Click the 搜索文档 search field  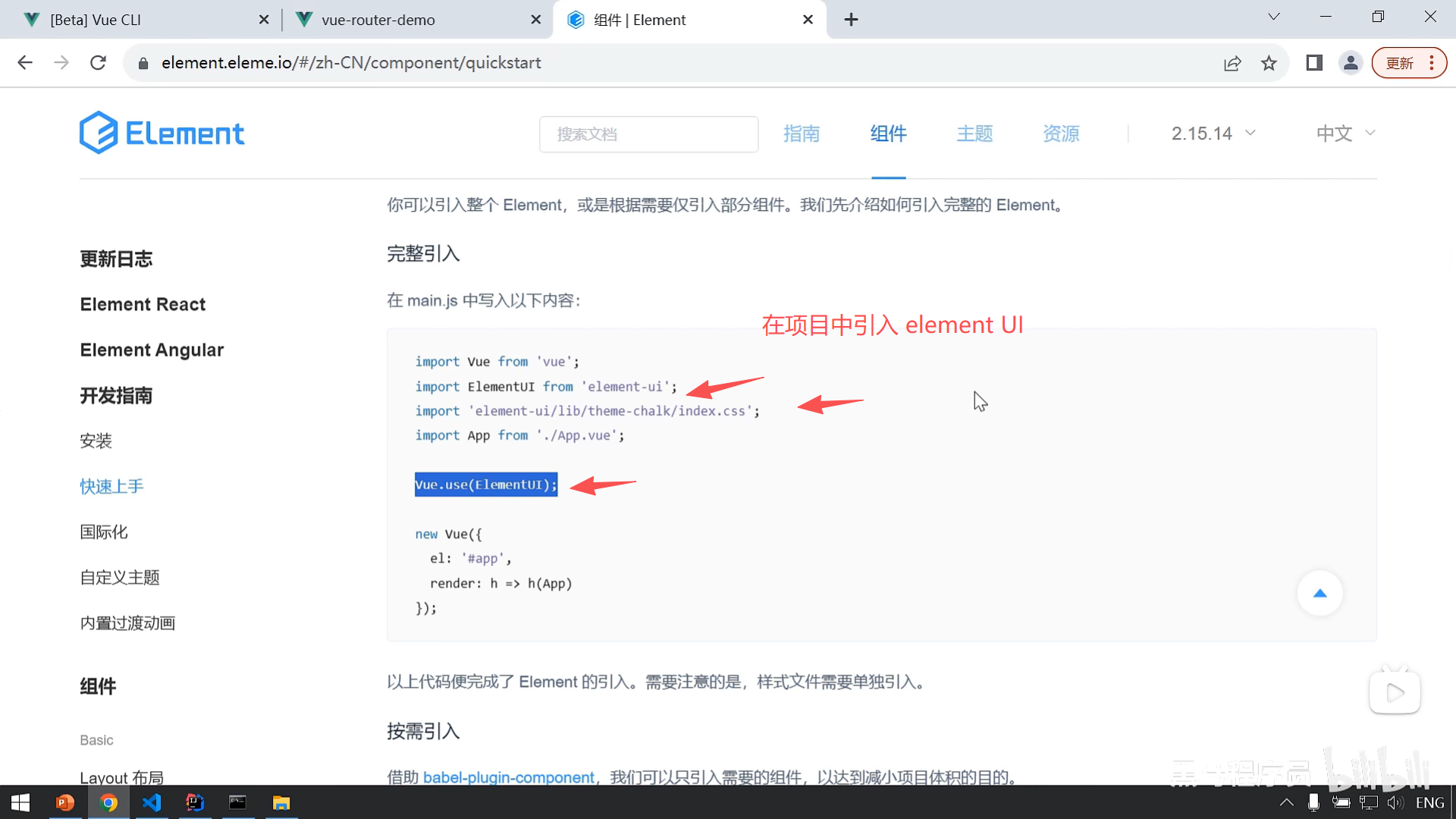[648, 134]
